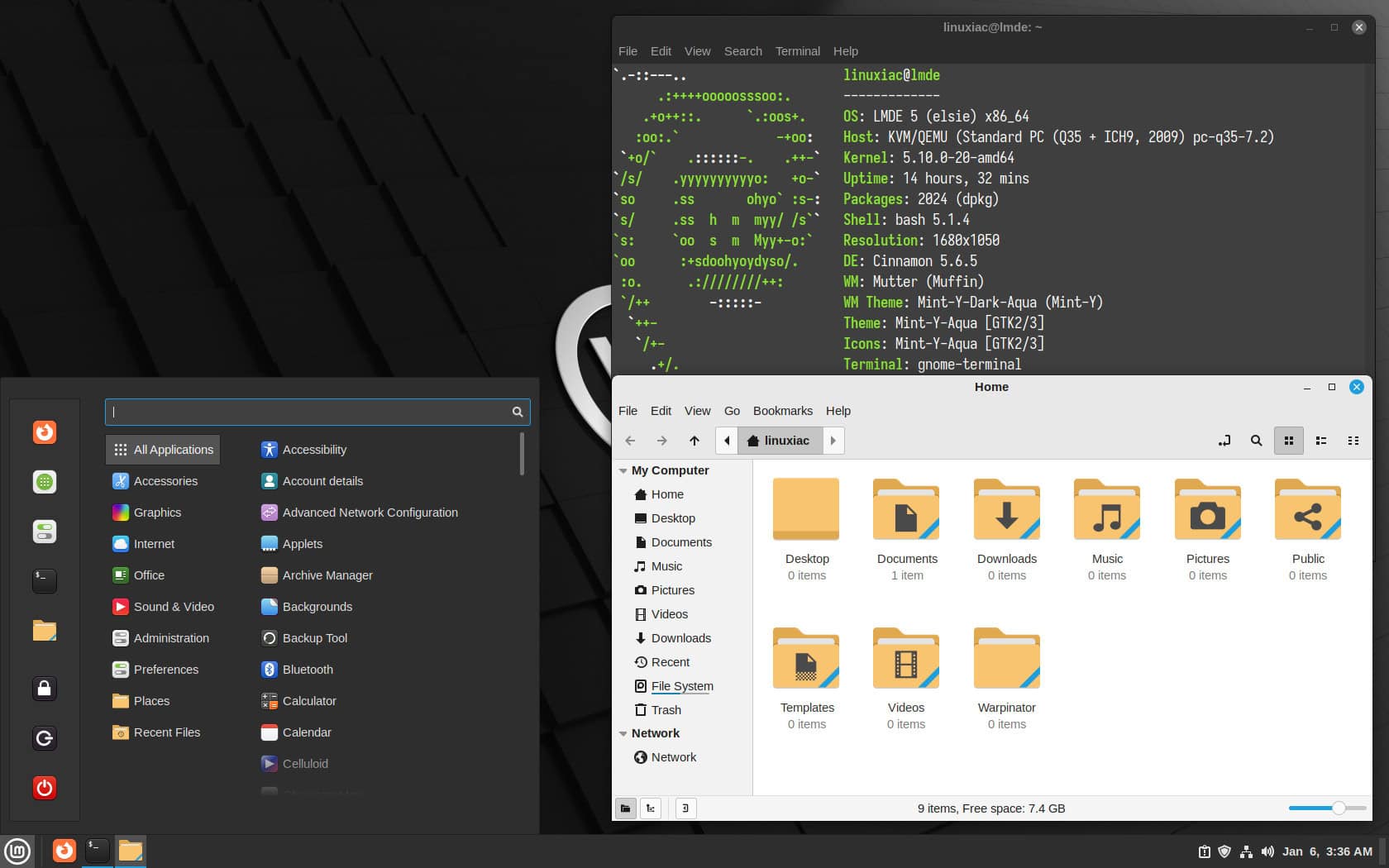Open the search icon in Nemo's toolbar
Image resolution: width=1389 pixels, height=868 pixels.
(x=1256, y=441)
